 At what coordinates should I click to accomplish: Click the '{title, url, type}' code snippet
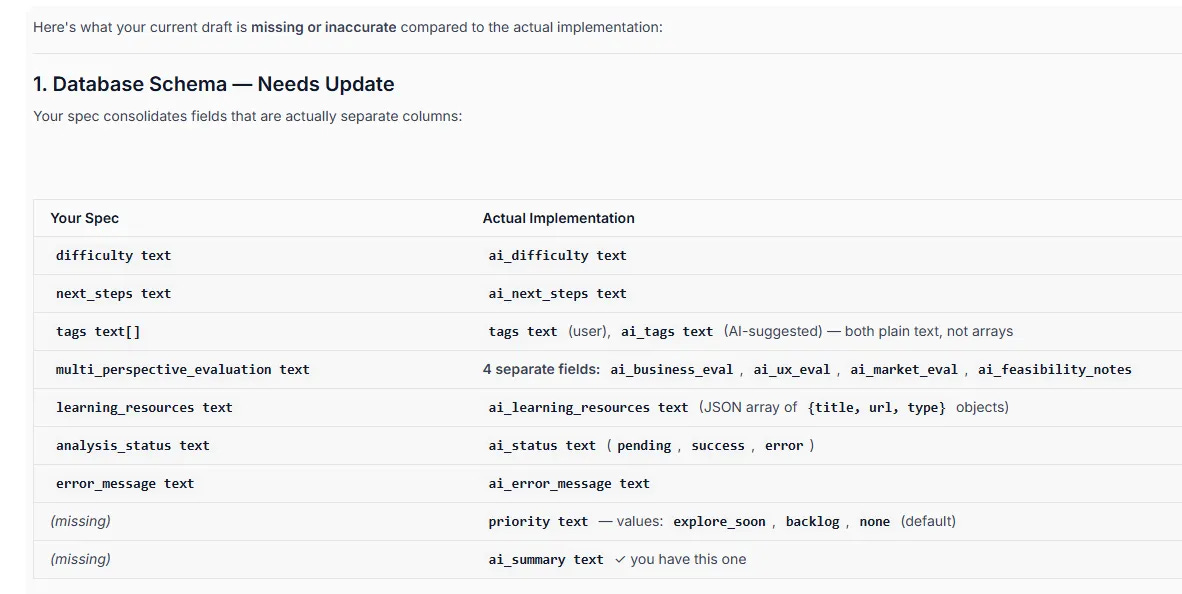(x=876, y=408)
